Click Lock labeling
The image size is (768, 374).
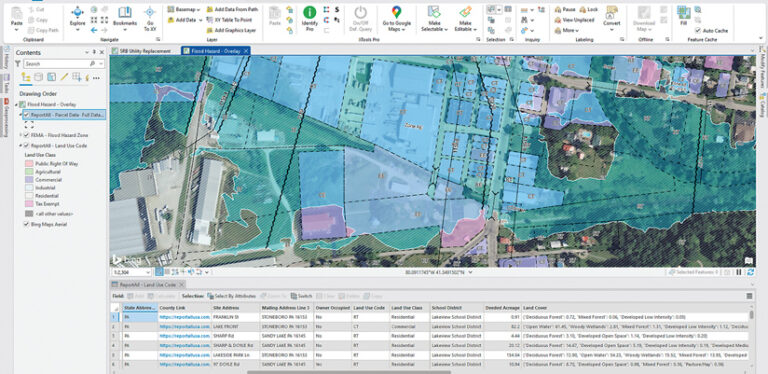[588, 9]
